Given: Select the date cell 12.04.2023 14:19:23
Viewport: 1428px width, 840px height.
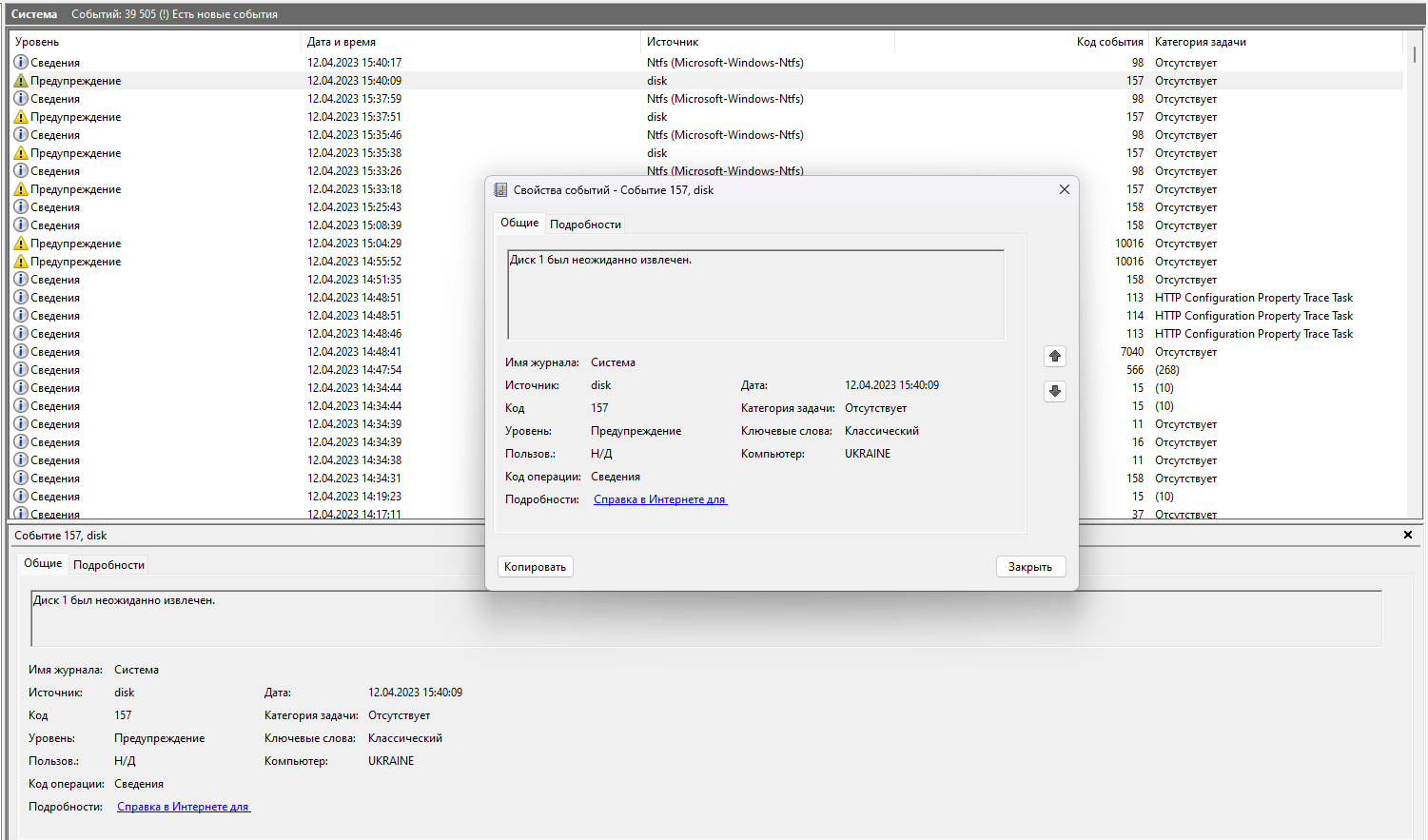Looking at the screenshot, I should (354, 497).
